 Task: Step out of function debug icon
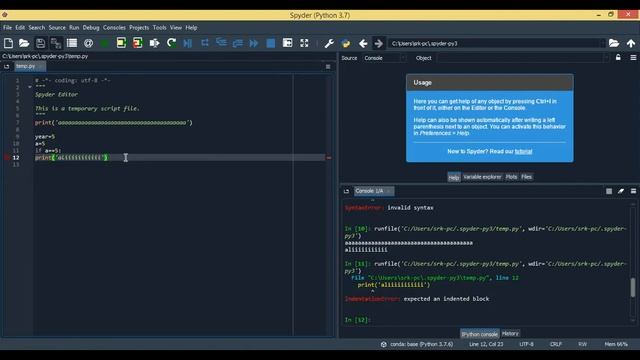click(x=238, y=43)
